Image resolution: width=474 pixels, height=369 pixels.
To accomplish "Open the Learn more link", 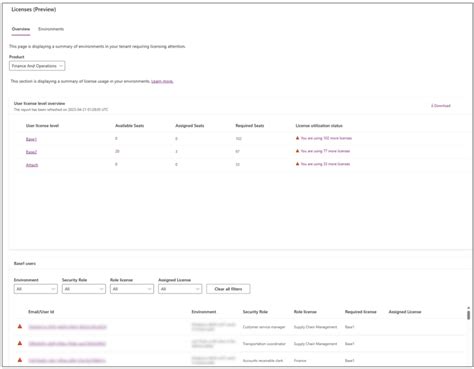I will pos(162,81).
